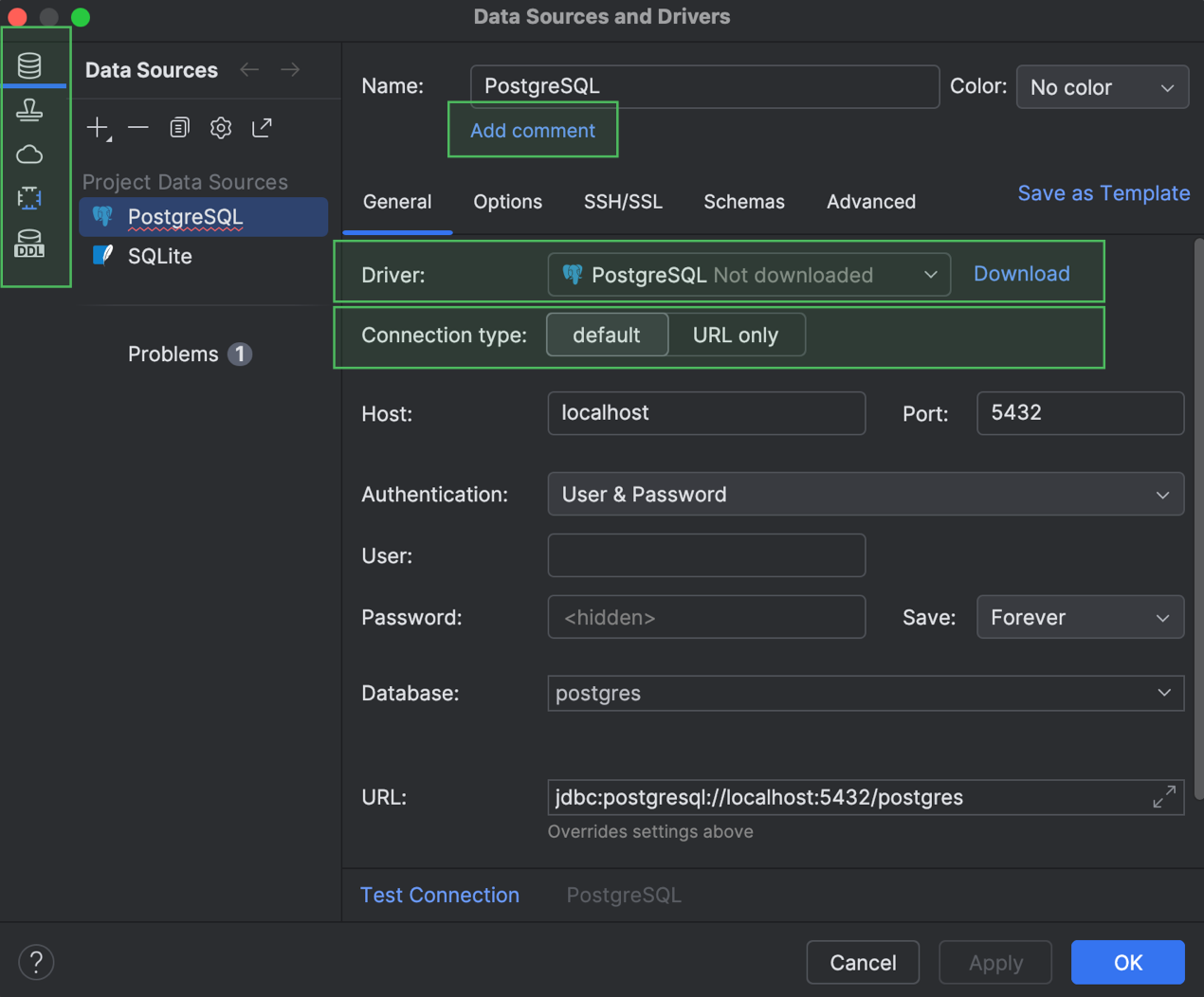Open the cloud providers sidebar icon
The image size is (1204, 997).
pyautogui.click(x=29, y=154)
